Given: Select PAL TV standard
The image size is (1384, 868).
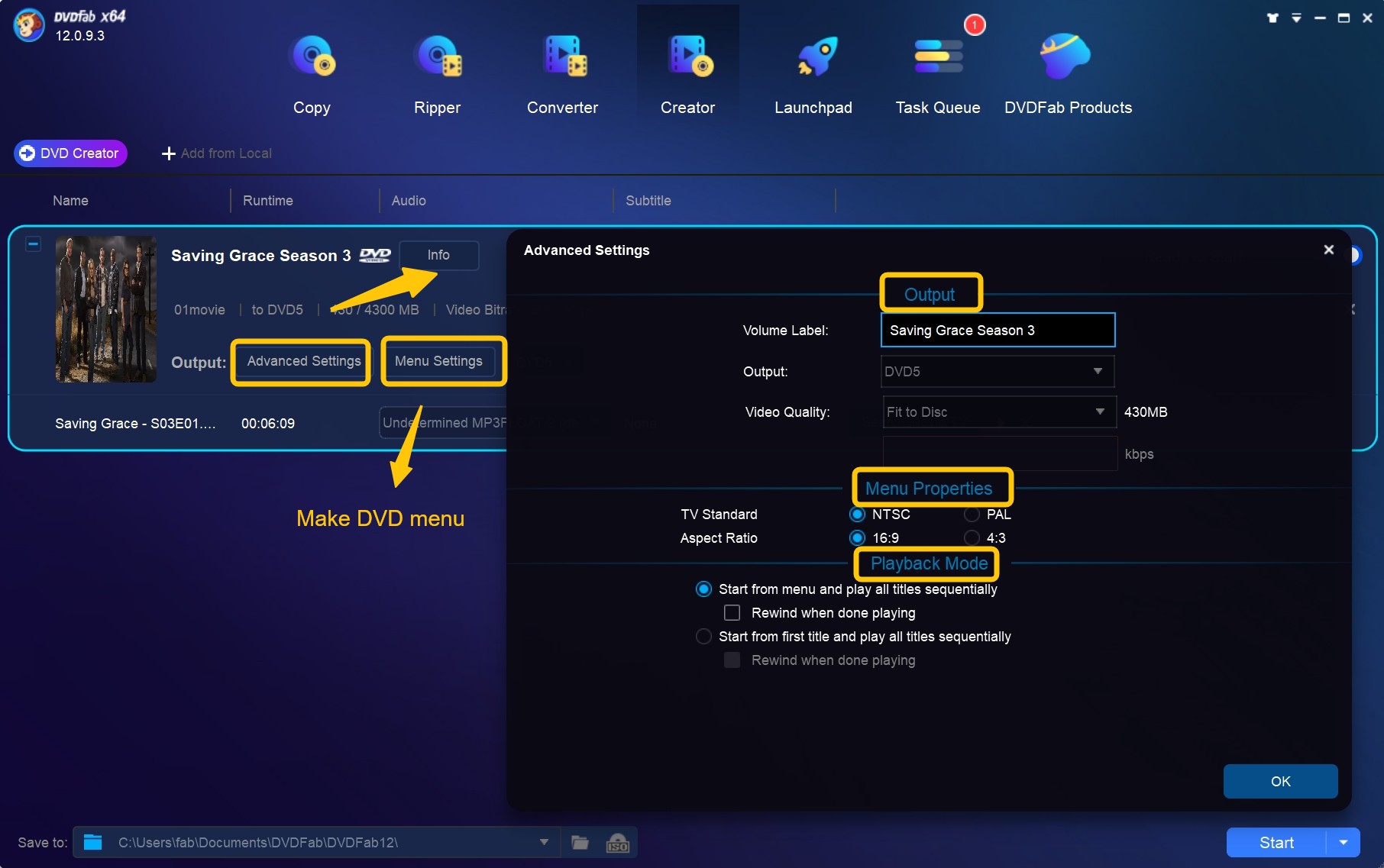Looking at the screenshot, I should [x=972, y=515].
